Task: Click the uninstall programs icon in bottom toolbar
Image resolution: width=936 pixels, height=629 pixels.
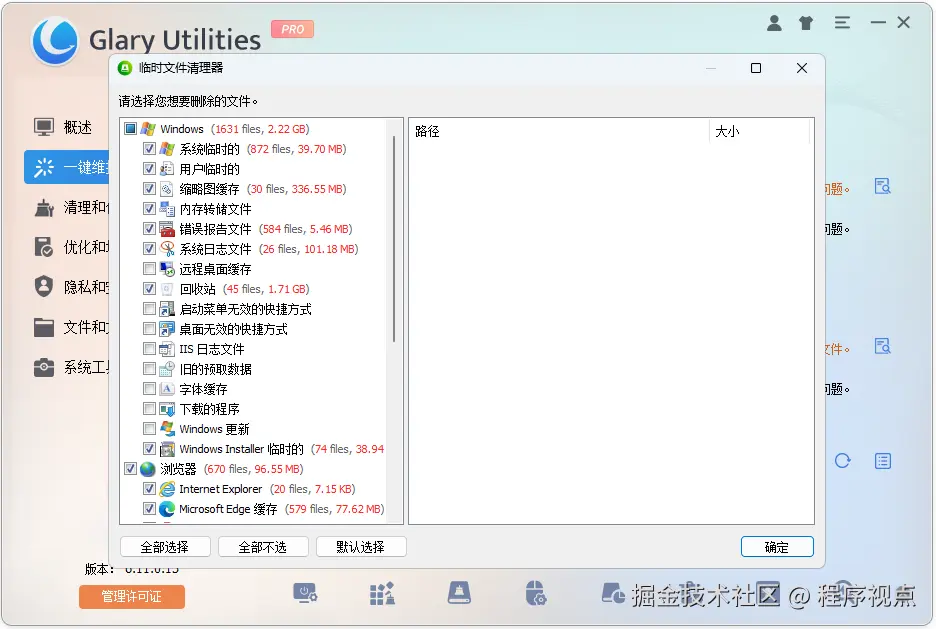Action: tap(384, 592)
